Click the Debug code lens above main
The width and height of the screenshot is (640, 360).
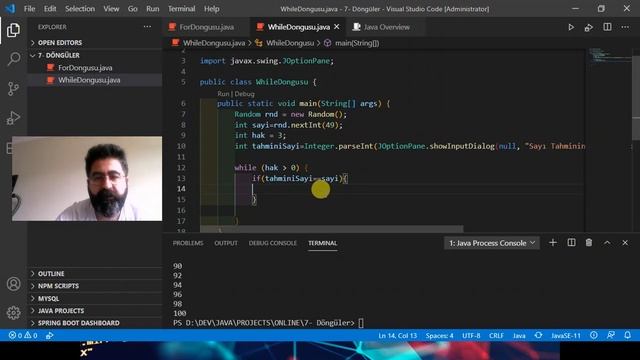point(244,93)
